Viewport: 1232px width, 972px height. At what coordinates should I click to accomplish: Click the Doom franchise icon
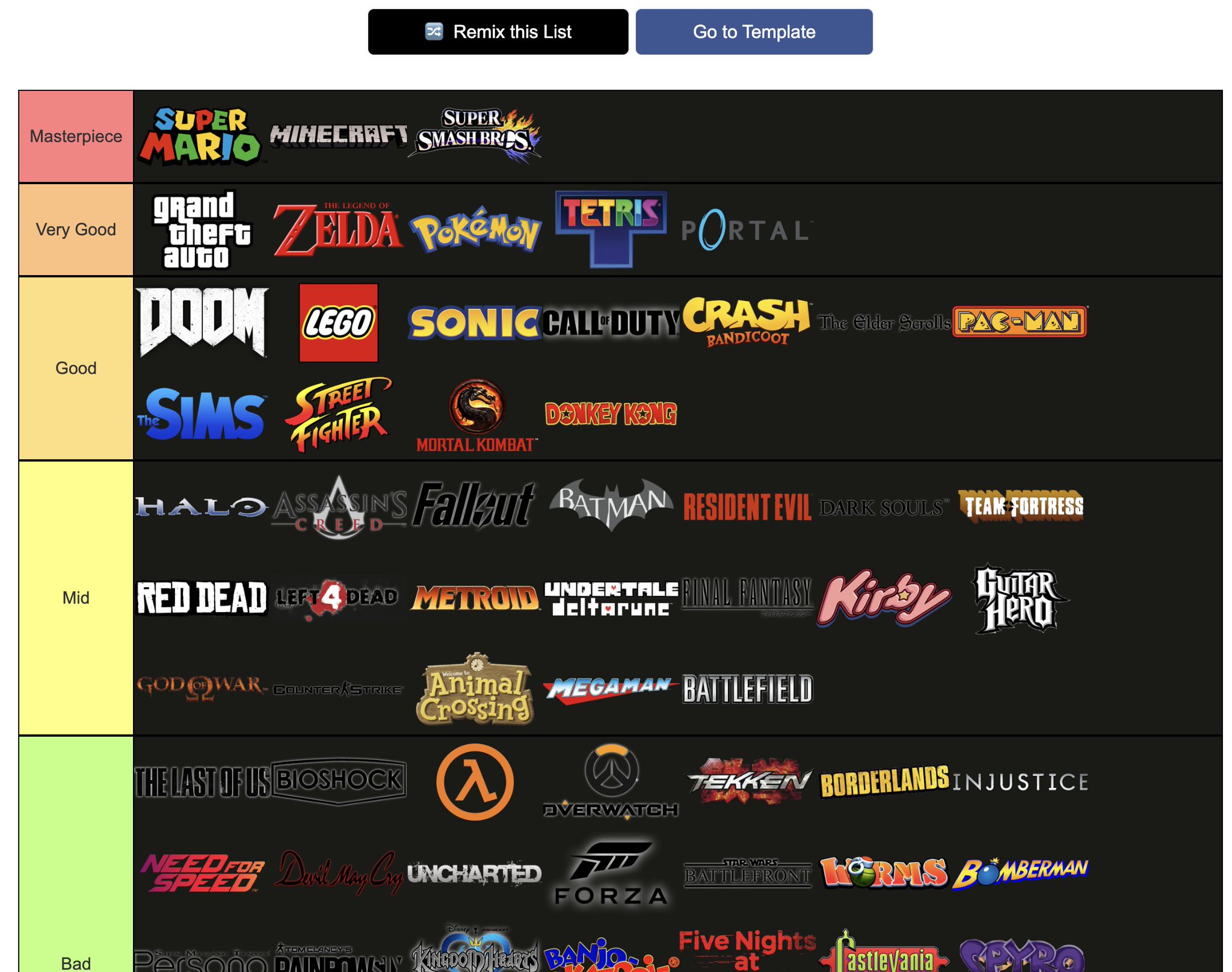click(x=201, y=320)
